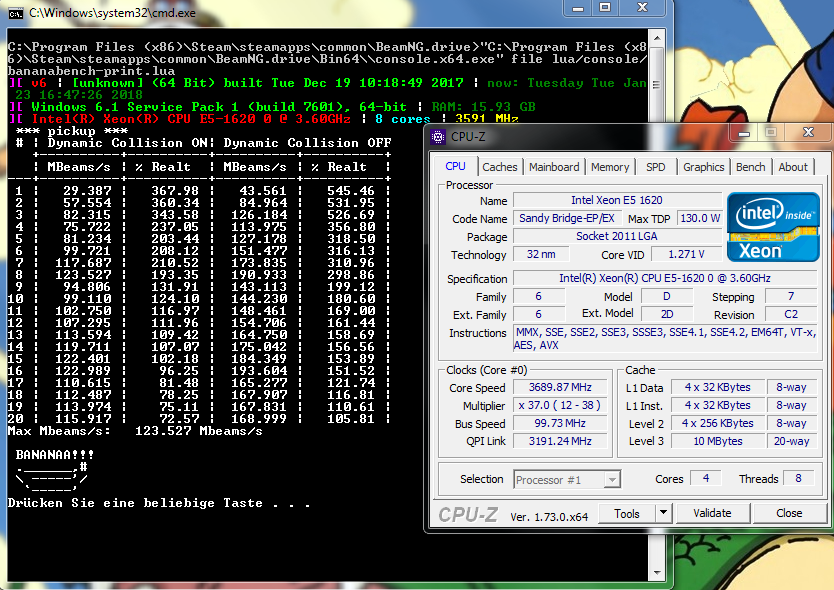Click the 'Dynamic Collision ON' column header

(x=128, y=143)
